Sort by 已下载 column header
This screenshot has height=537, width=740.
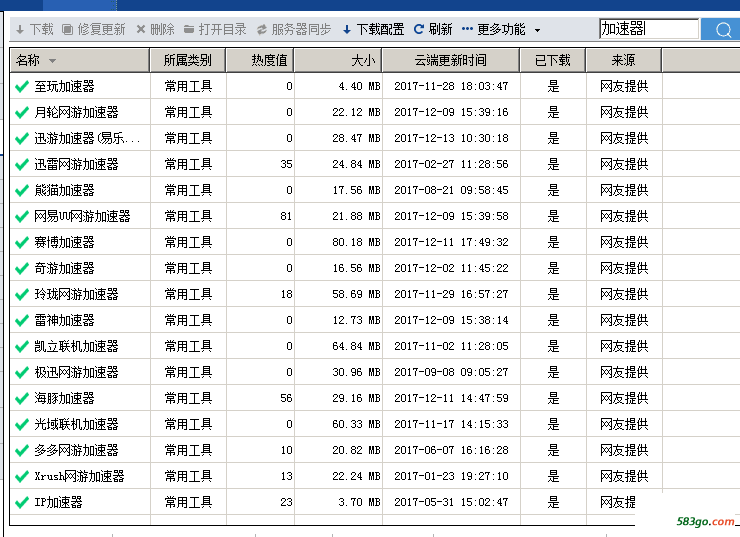[x=553, y=60]
